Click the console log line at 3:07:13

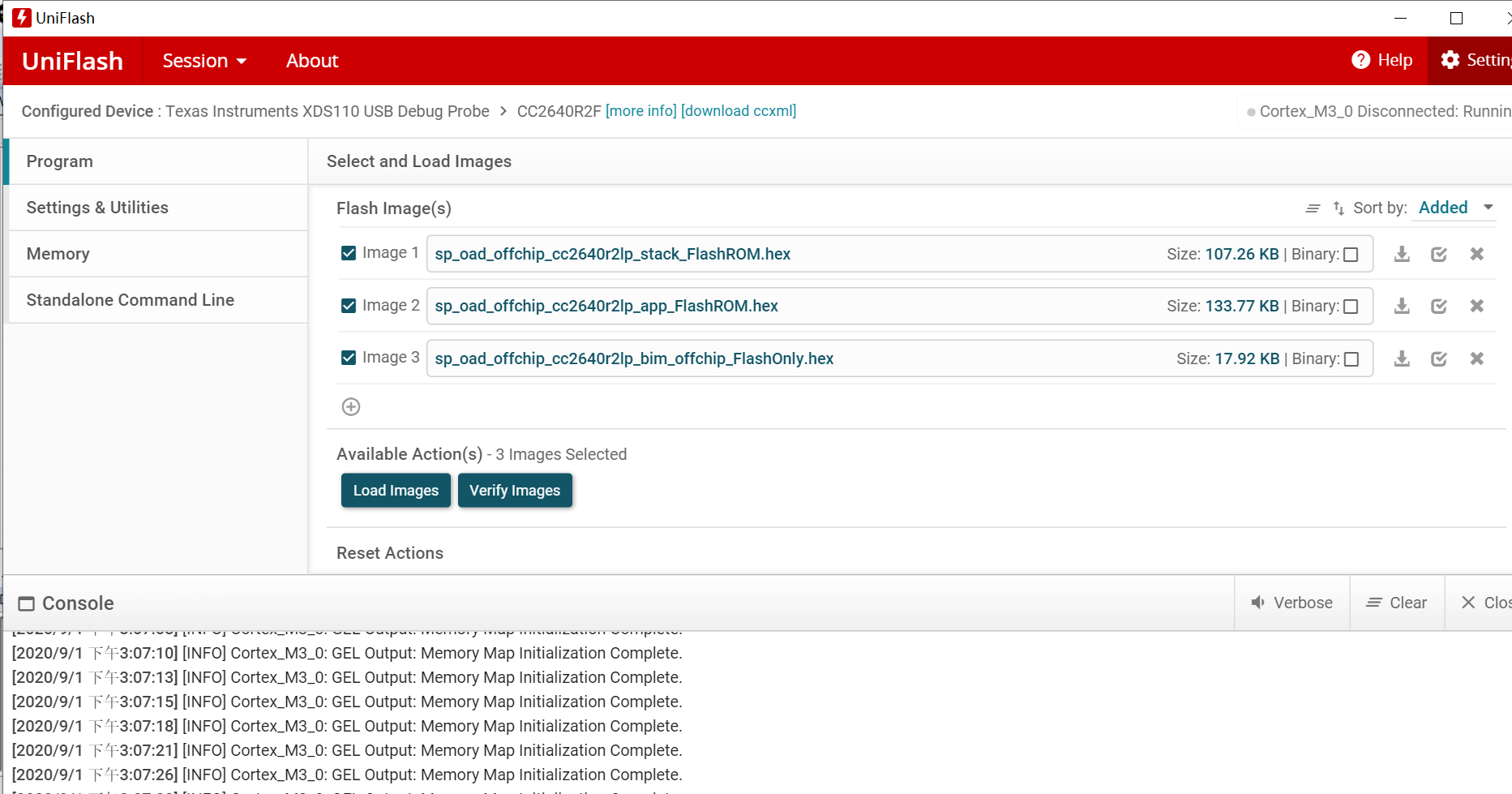tap(347, 677)
